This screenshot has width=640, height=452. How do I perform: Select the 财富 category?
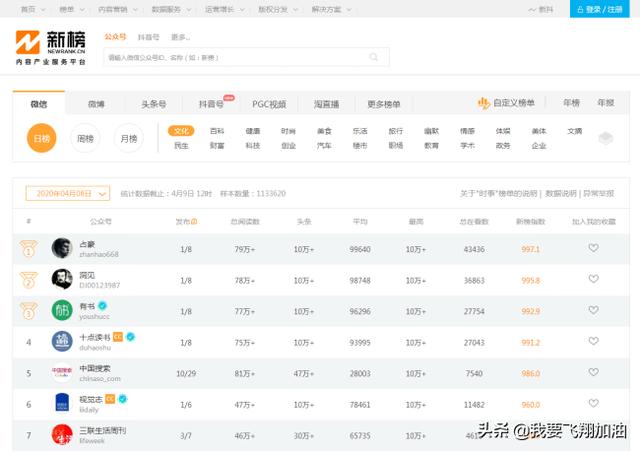[x=217, y=146]
